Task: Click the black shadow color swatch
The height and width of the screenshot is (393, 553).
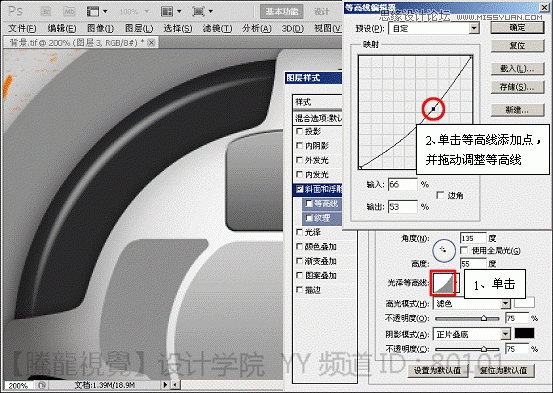Action: (x=524, y=333)
